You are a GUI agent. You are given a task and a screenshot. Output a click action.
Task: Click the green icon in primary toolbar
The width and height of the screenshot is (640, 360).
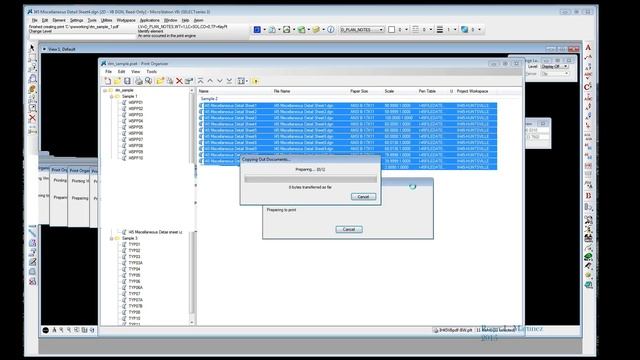pyautogui.click(x=301, y=29)
